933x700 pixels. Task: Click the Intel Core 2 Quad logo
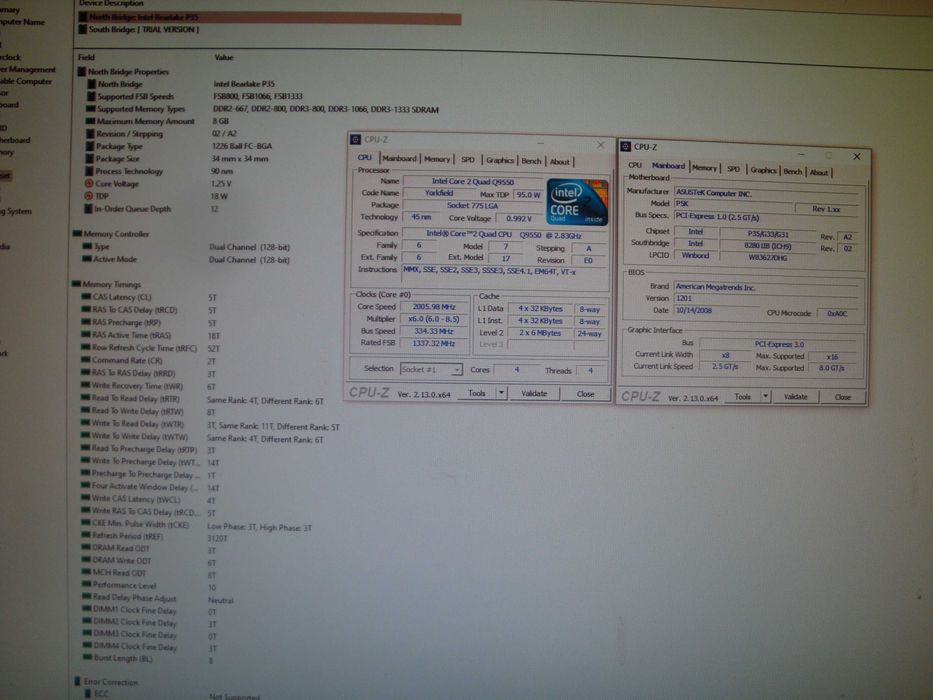tap(577, 202)
